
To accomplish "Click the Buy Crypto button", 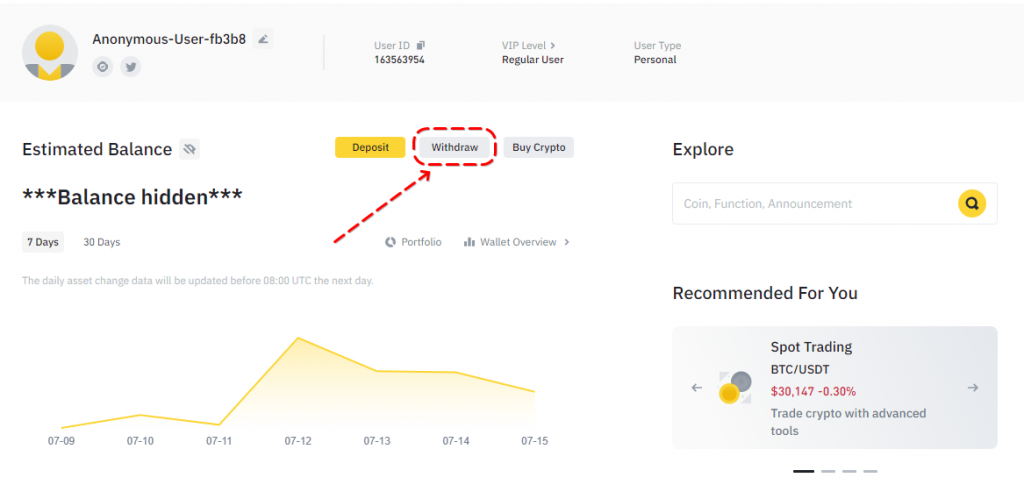I will [538, 147].
